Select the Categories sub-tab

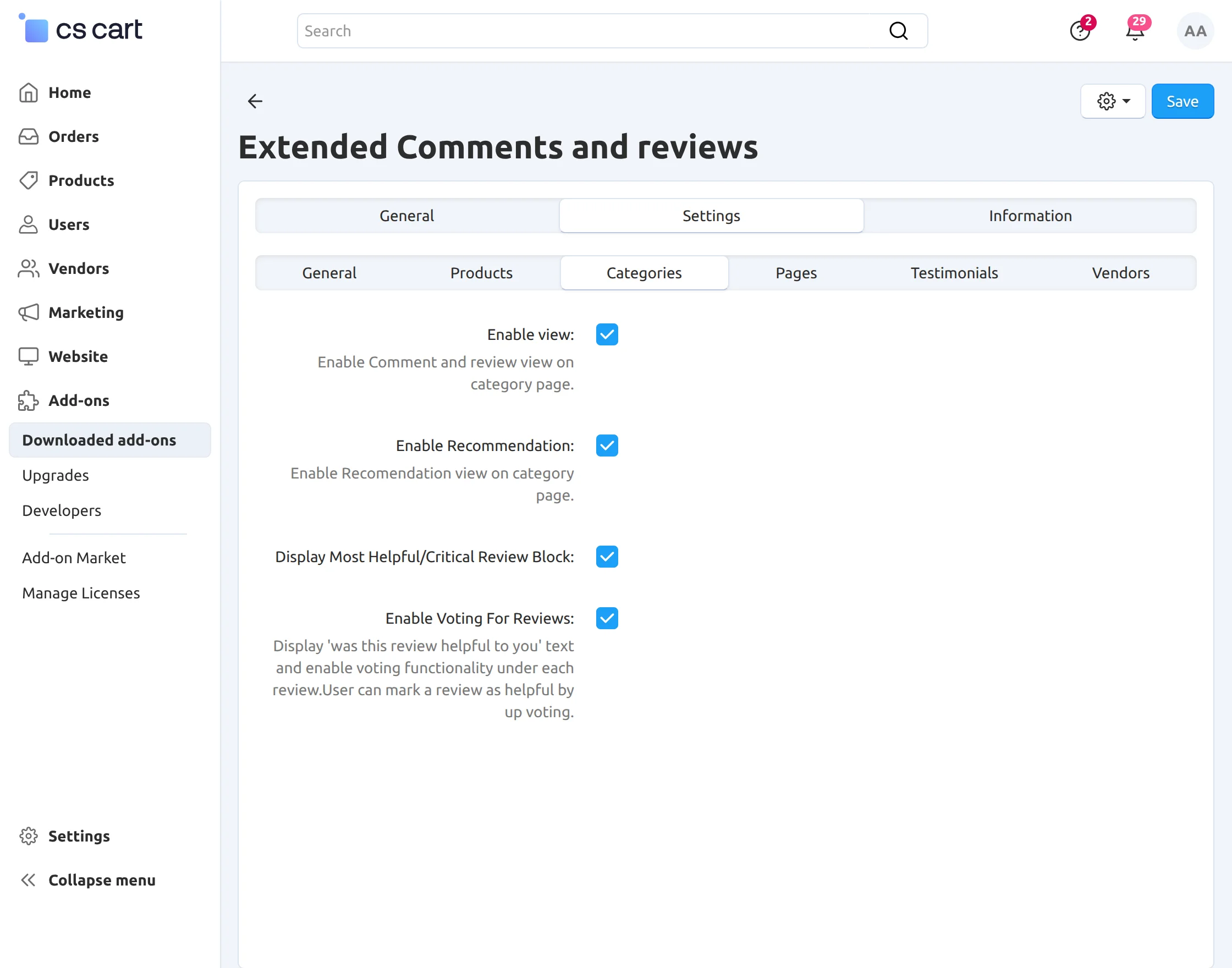pos(643,273)
